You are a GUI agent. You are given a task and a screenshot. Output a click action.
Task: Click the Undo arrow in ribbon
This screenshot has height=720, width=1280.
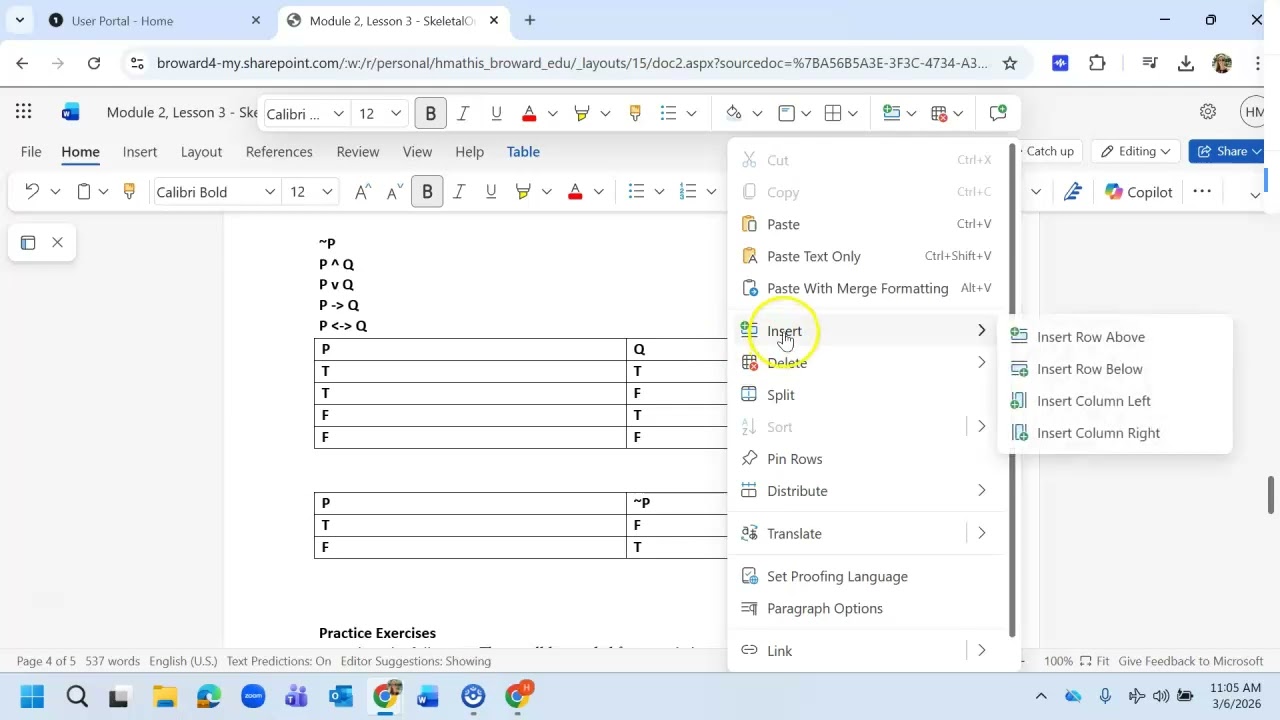click(x=32, y=192)
